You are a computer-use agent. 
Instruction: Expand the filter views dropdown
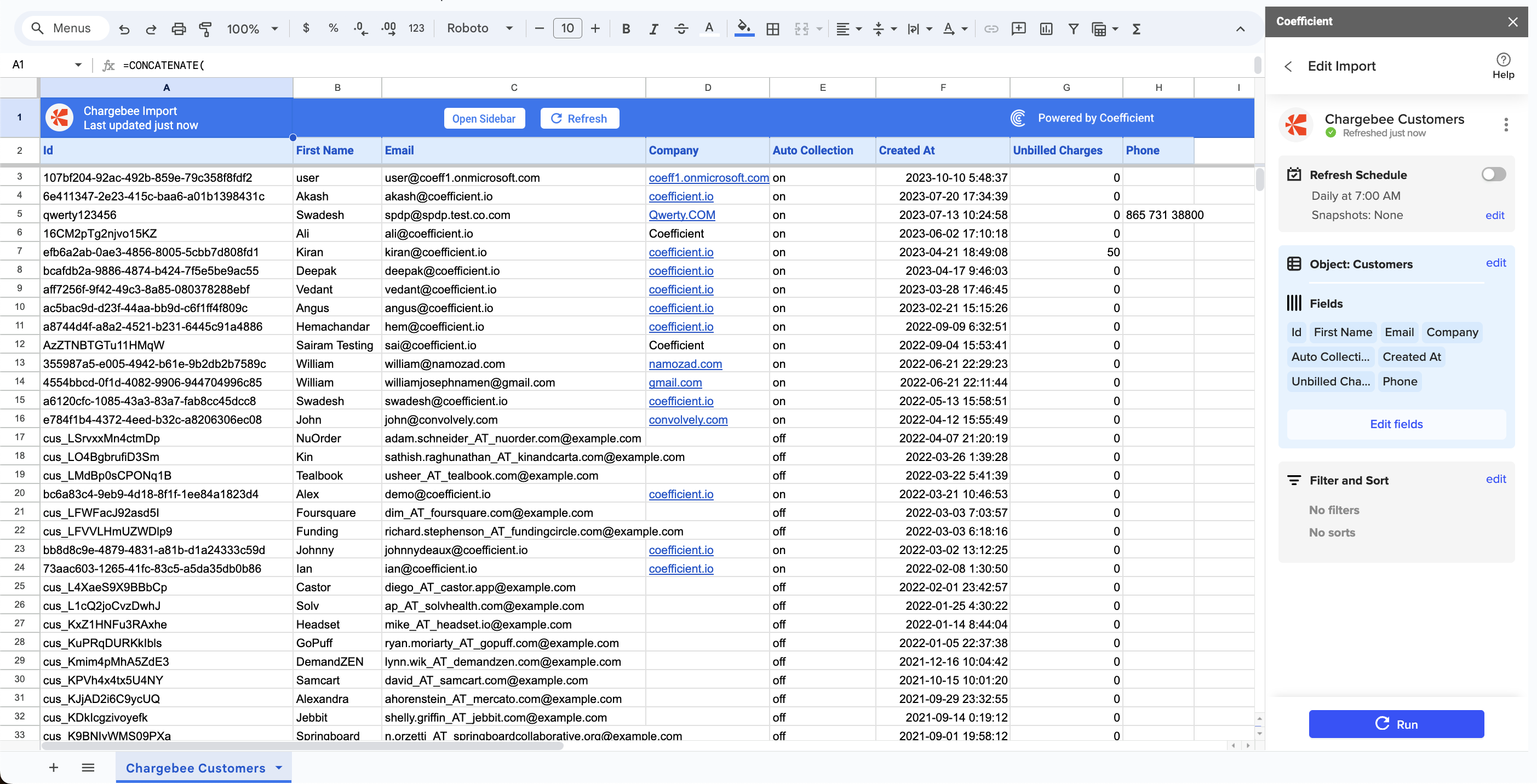click(x=1115, y=28)
